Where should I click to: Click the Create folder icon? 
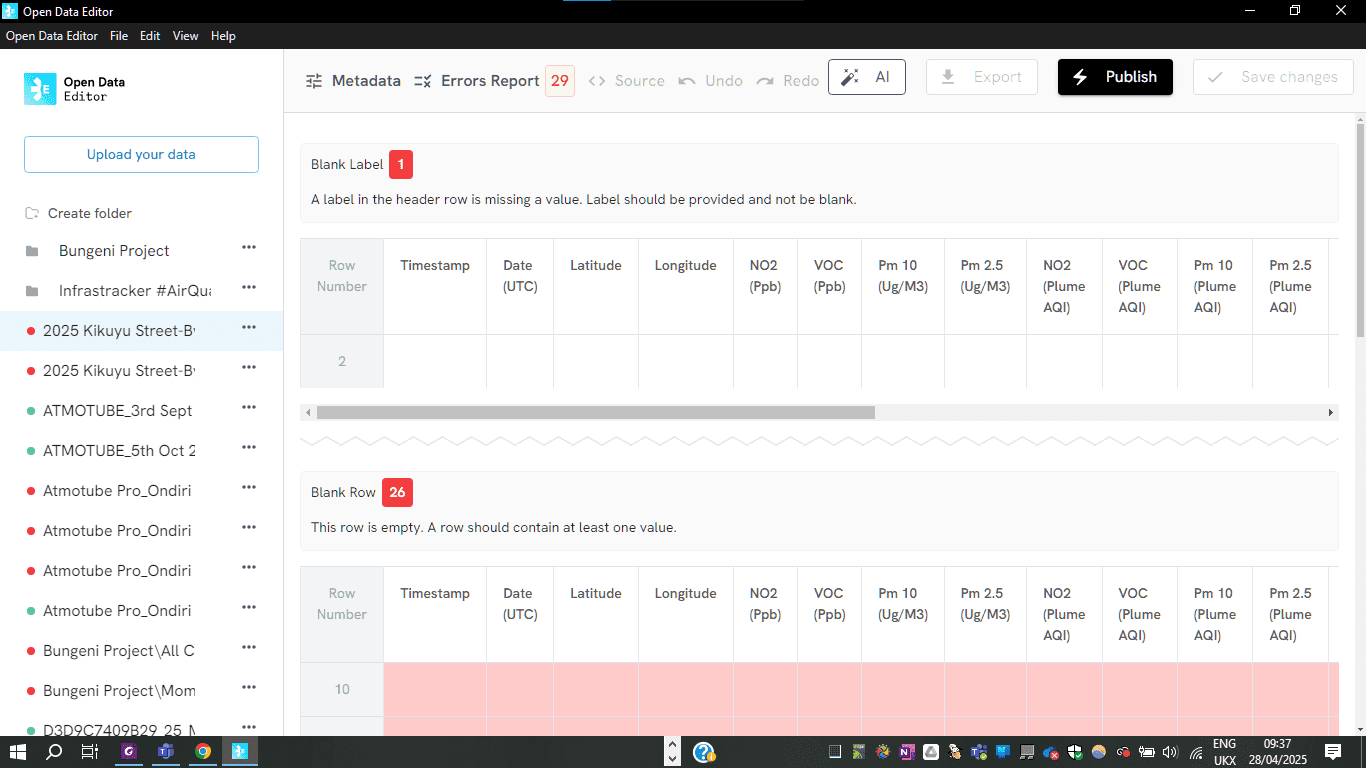click(x=33, y=213)
